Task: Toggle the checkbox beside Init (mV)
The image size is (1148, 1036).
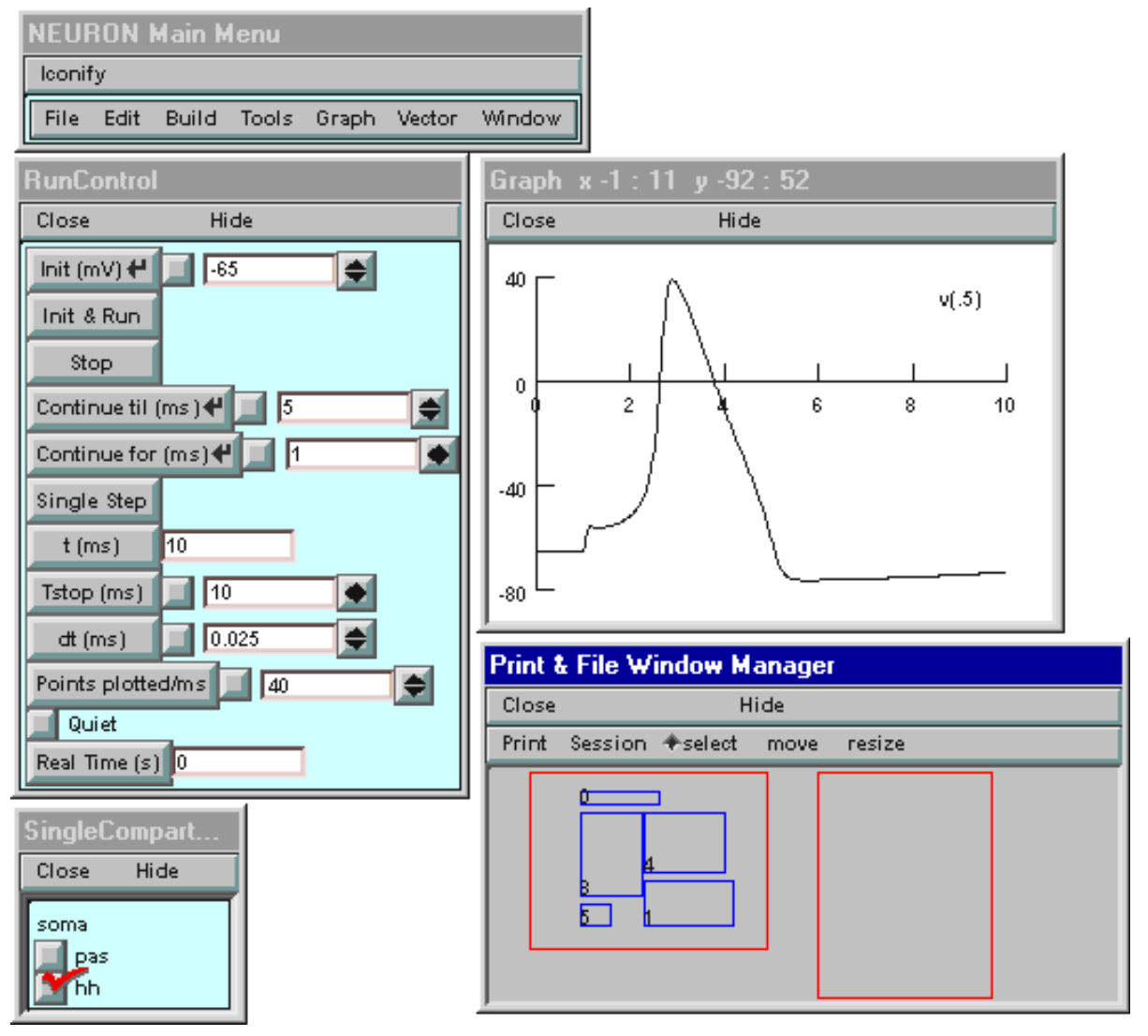Action: (177, 271)
